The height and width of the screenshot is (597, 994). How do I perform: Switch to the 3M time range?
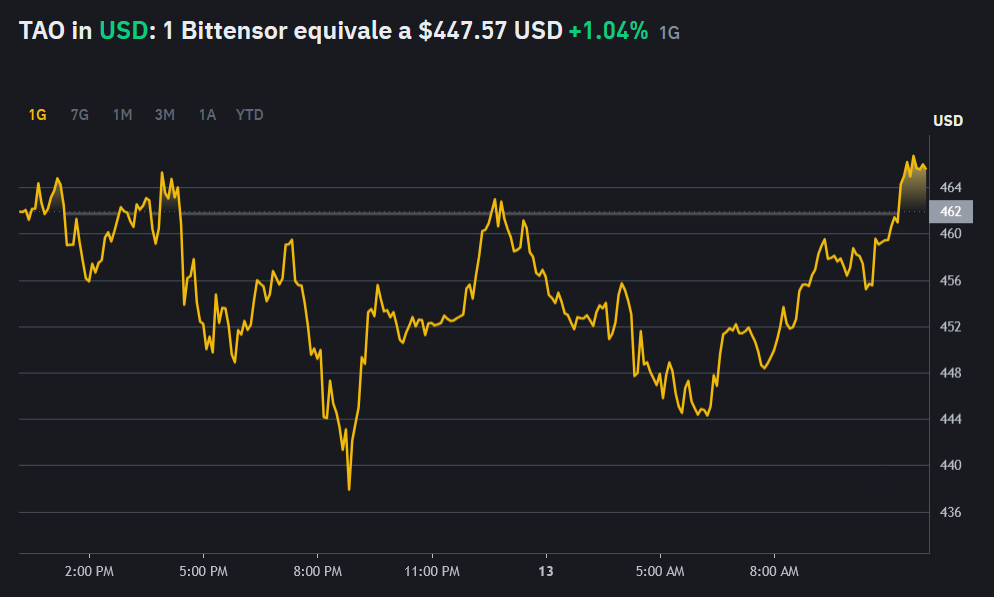click(165, 115)
